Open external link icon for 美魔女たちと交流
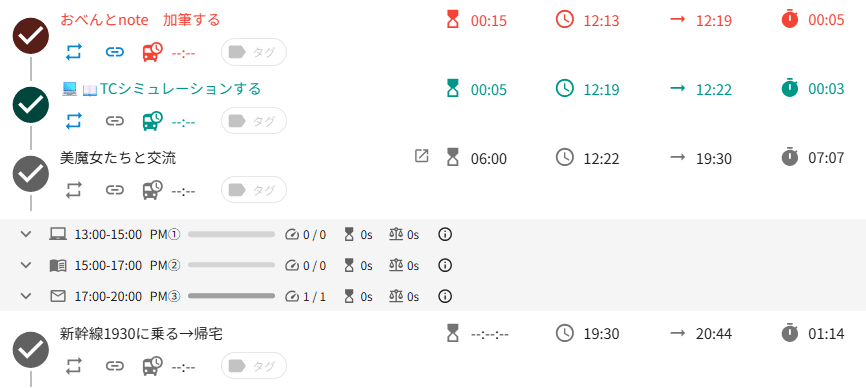This screenshot has height=388, width=866. tap(421, 157)
